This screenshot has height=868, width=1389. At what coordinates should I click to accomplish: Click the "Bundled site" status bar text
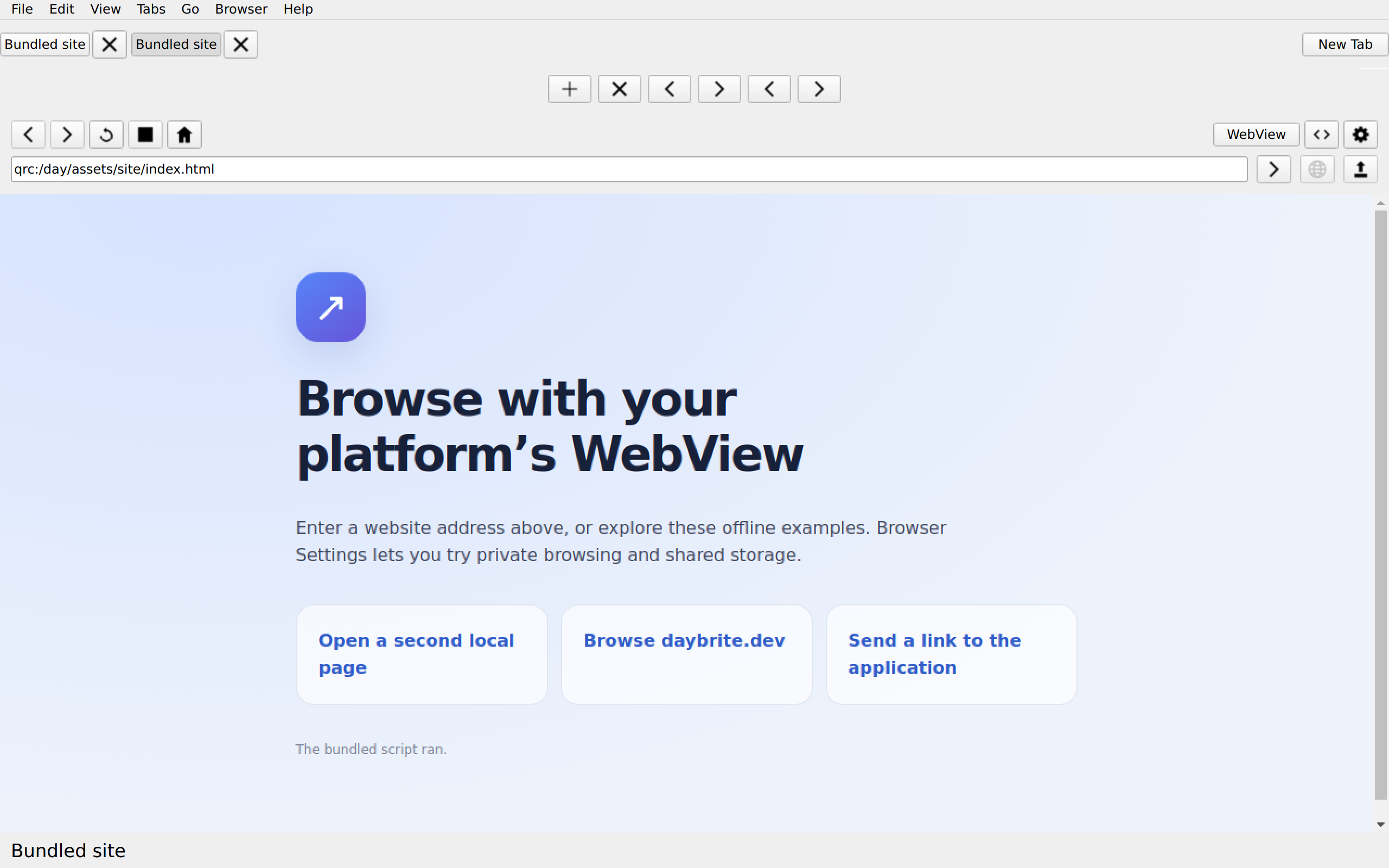(68, 851)
